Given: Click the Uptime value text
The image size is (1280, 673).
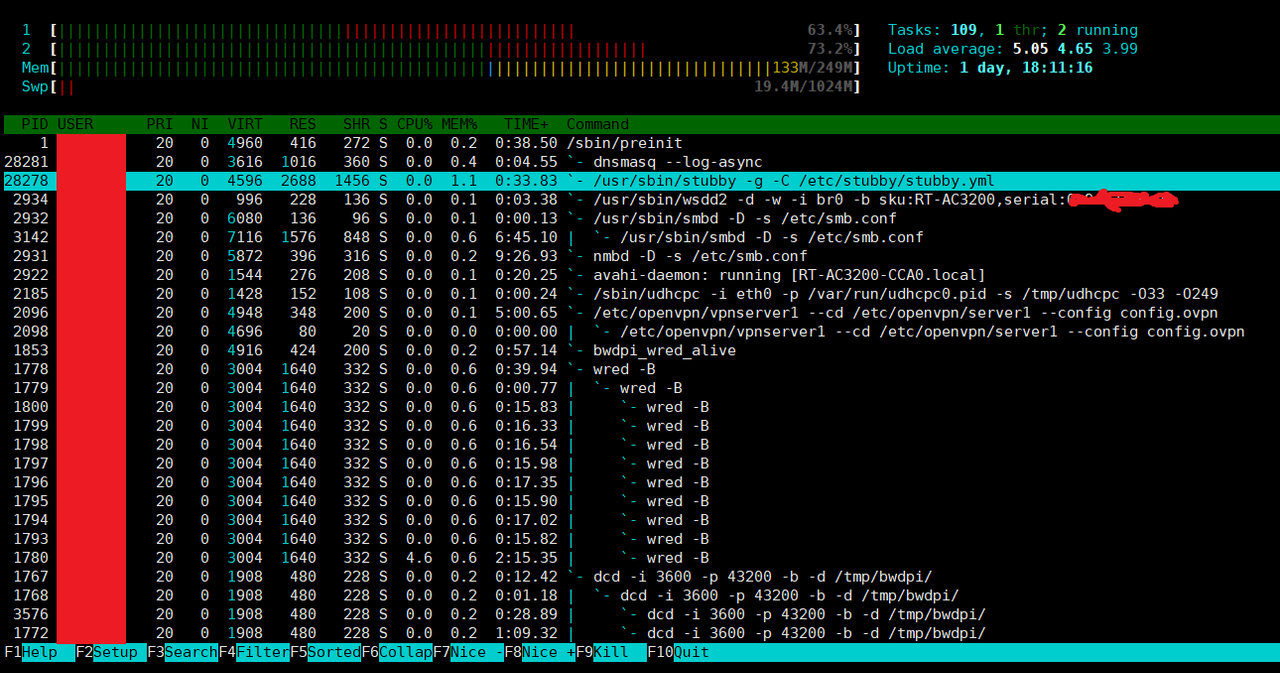Looking at the screenshot, I should tap(1026, 68).
